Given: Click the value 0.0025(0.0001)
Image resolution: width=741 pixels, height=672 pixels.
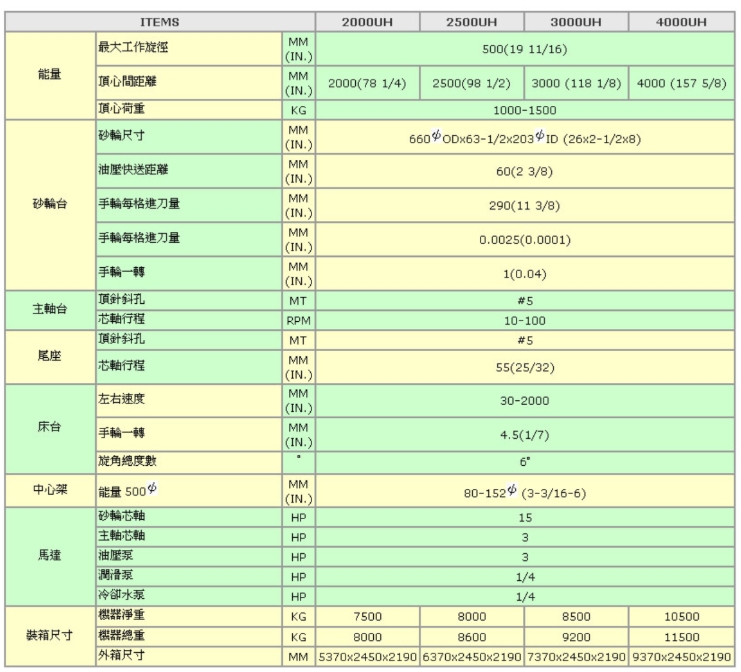Looking at the screenshot, I should pos(525,240).
